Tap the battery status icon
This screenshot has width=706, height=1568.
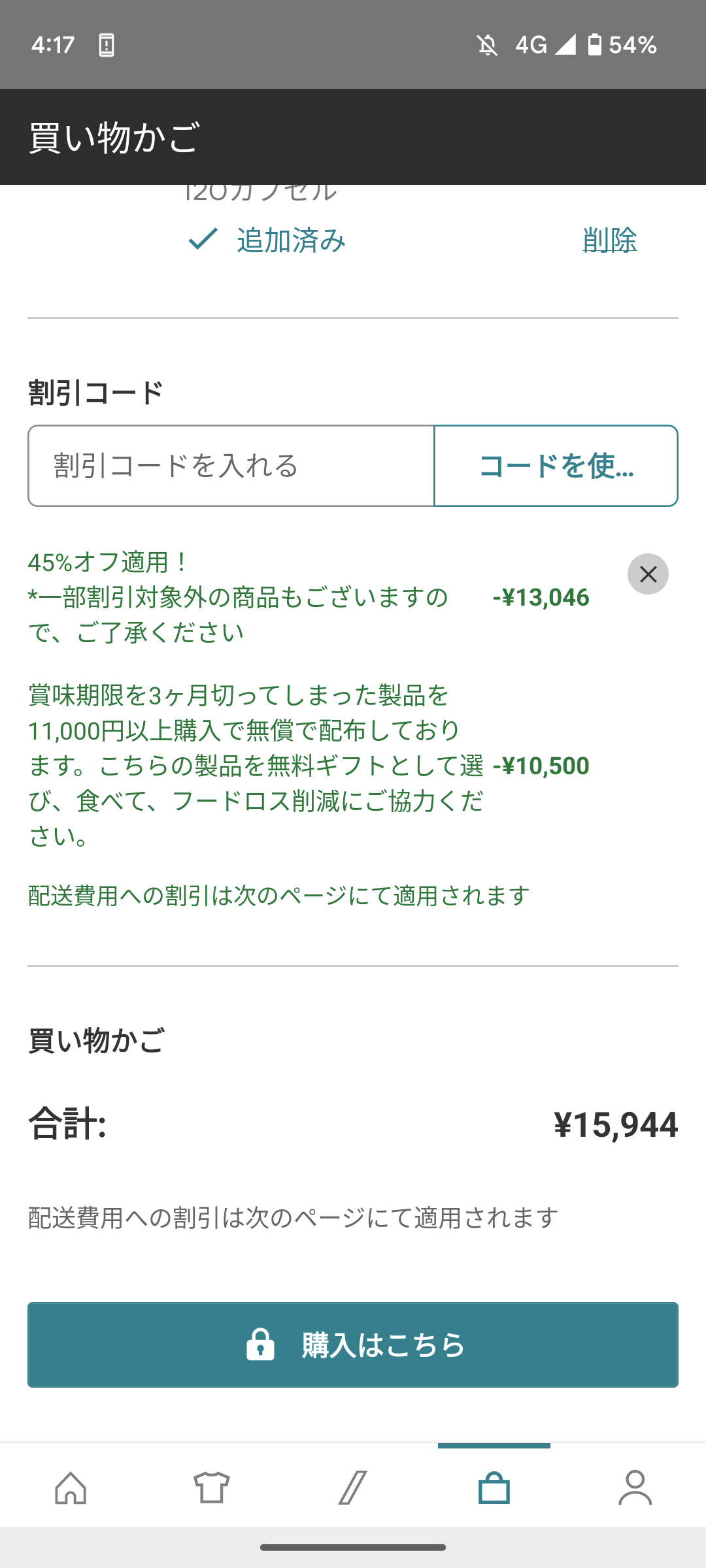(x=594, y=44)
